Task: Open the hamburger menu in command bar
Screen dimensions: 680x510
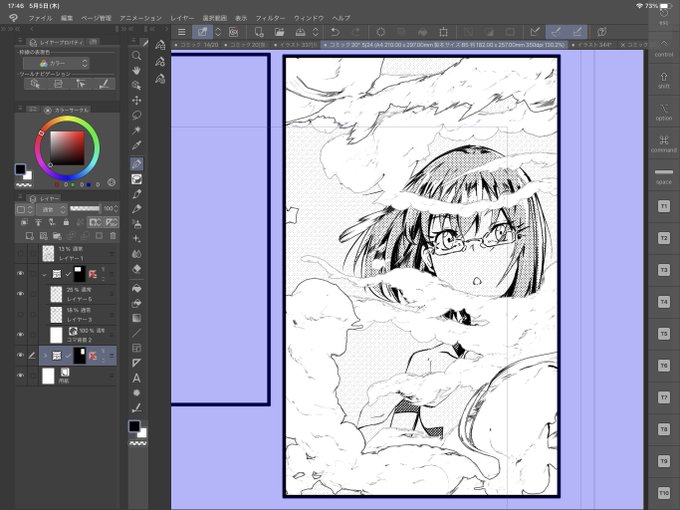Action: pyautogui.click(x=182, y=32)
